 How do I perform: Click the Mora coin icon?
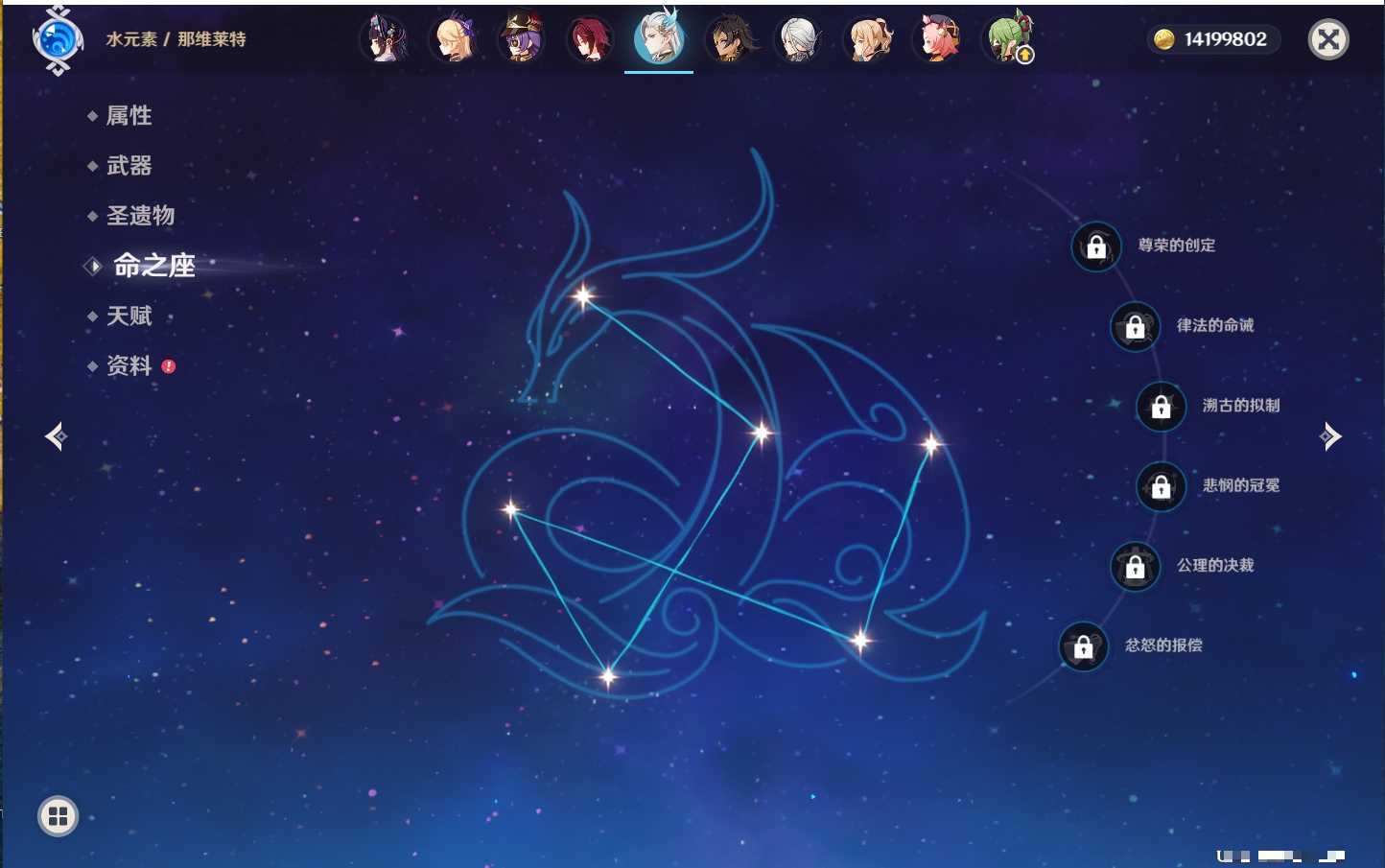(x=1164, y=39)
